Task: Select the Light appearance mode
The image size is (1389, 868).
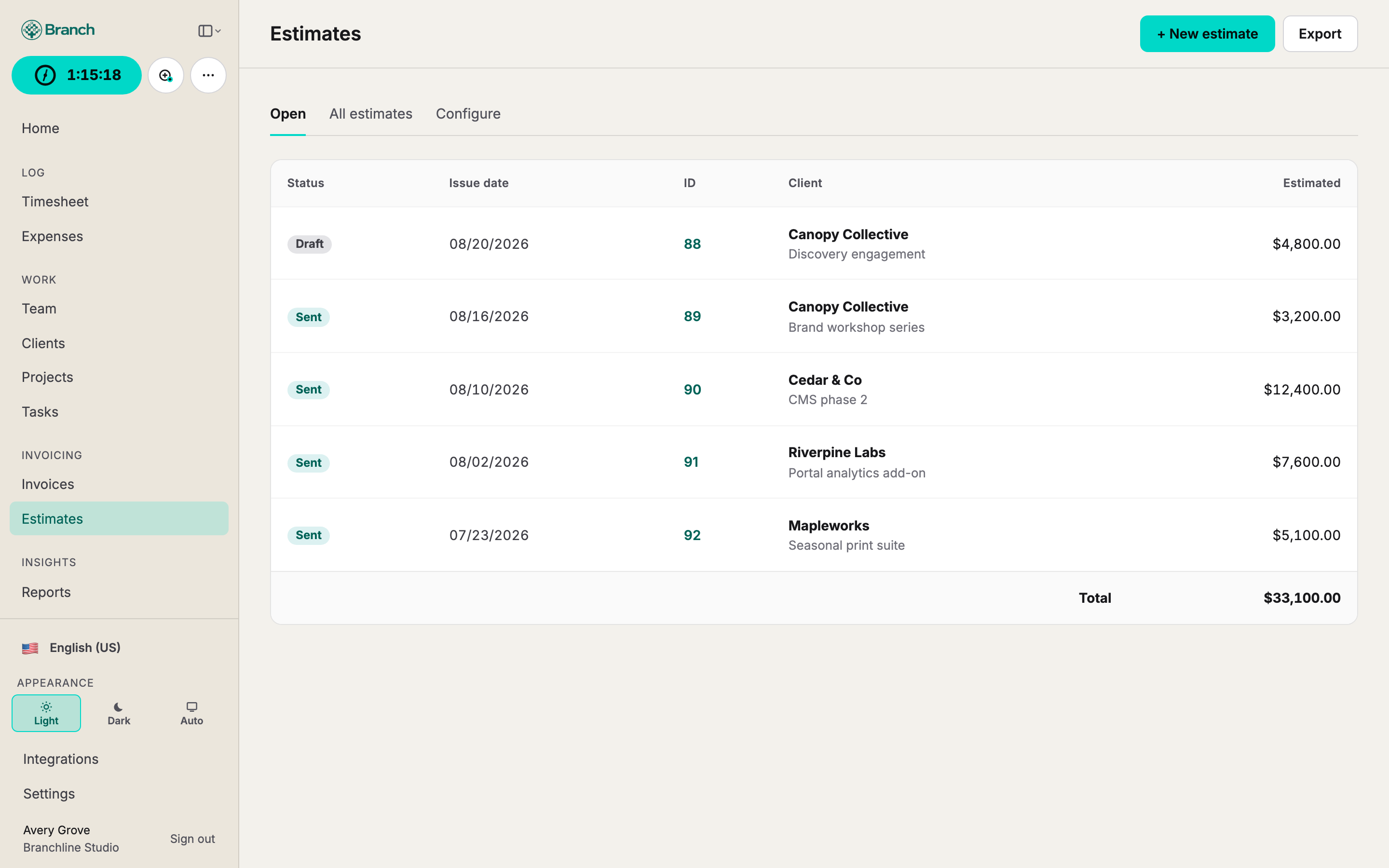Action: click(46, 713)
